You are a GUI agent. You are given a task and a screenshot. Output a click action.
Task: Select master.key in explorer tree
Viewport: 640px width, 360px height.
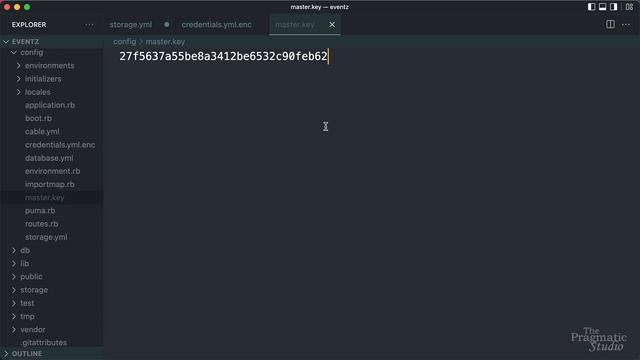click(x=44, y=198)
